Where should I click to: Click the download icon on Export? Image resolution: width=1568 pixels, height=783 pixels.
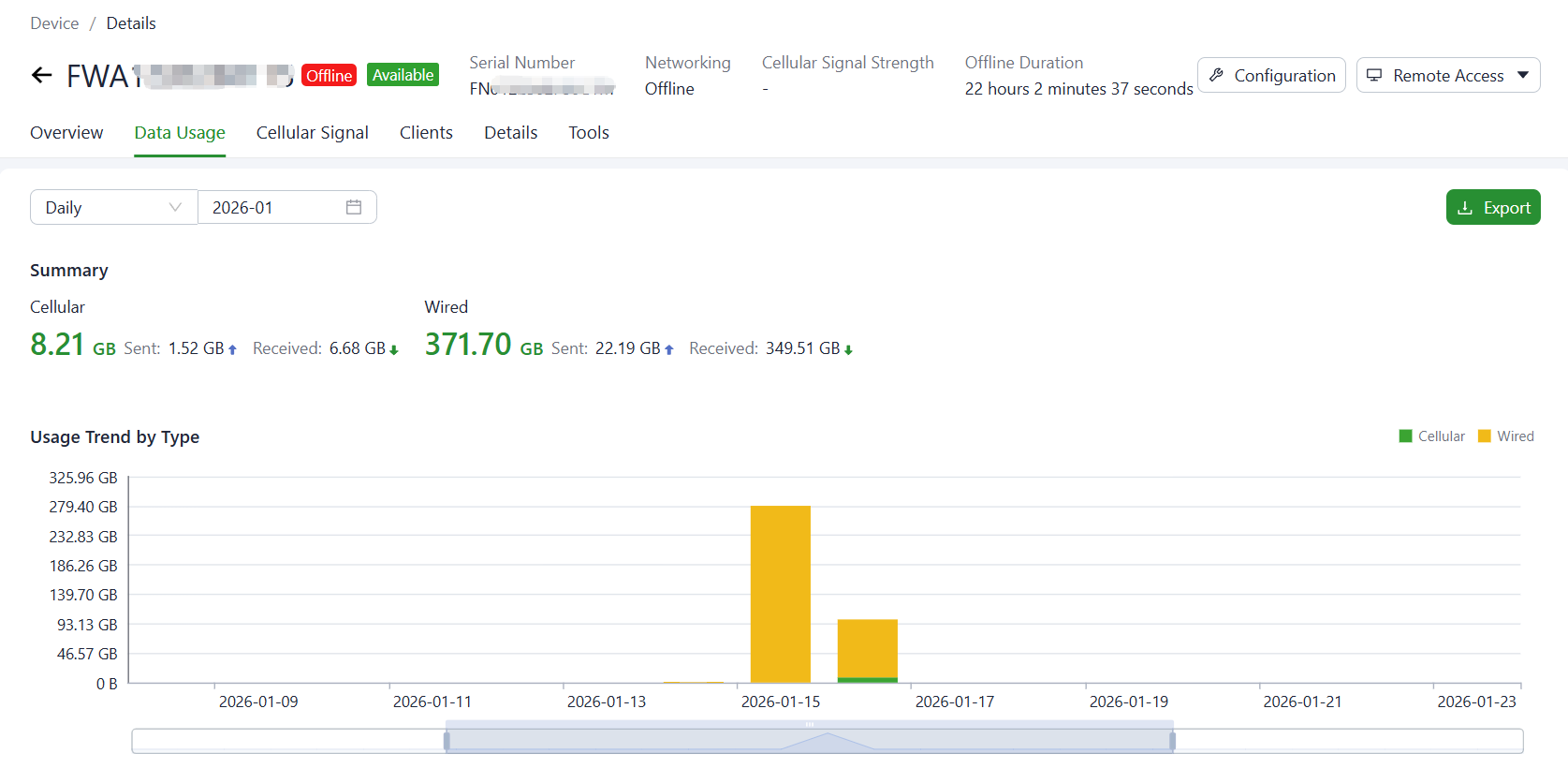pos(1465,208)
